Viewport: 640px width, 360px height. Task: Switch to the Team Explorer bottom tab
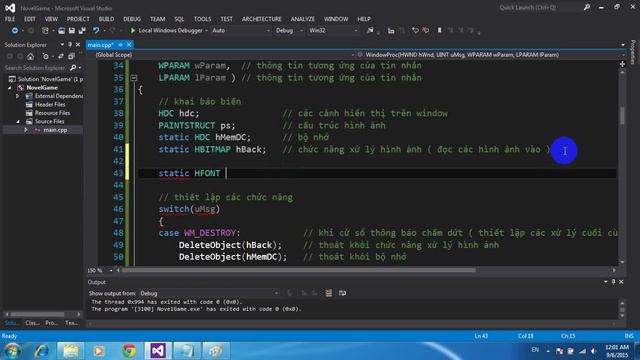coord(71,323)
